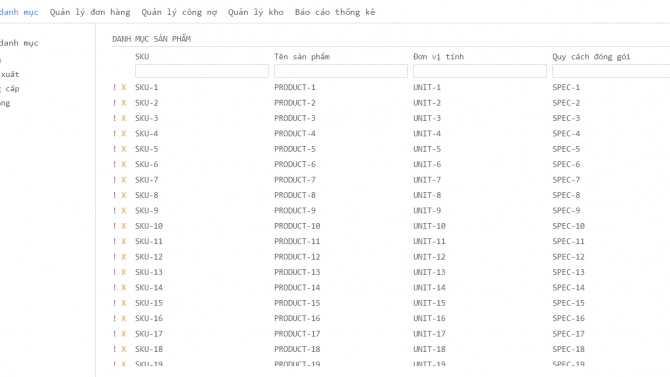
Task: Click the X icon for the SKU-18 row
Action: [x=123, y=349]
